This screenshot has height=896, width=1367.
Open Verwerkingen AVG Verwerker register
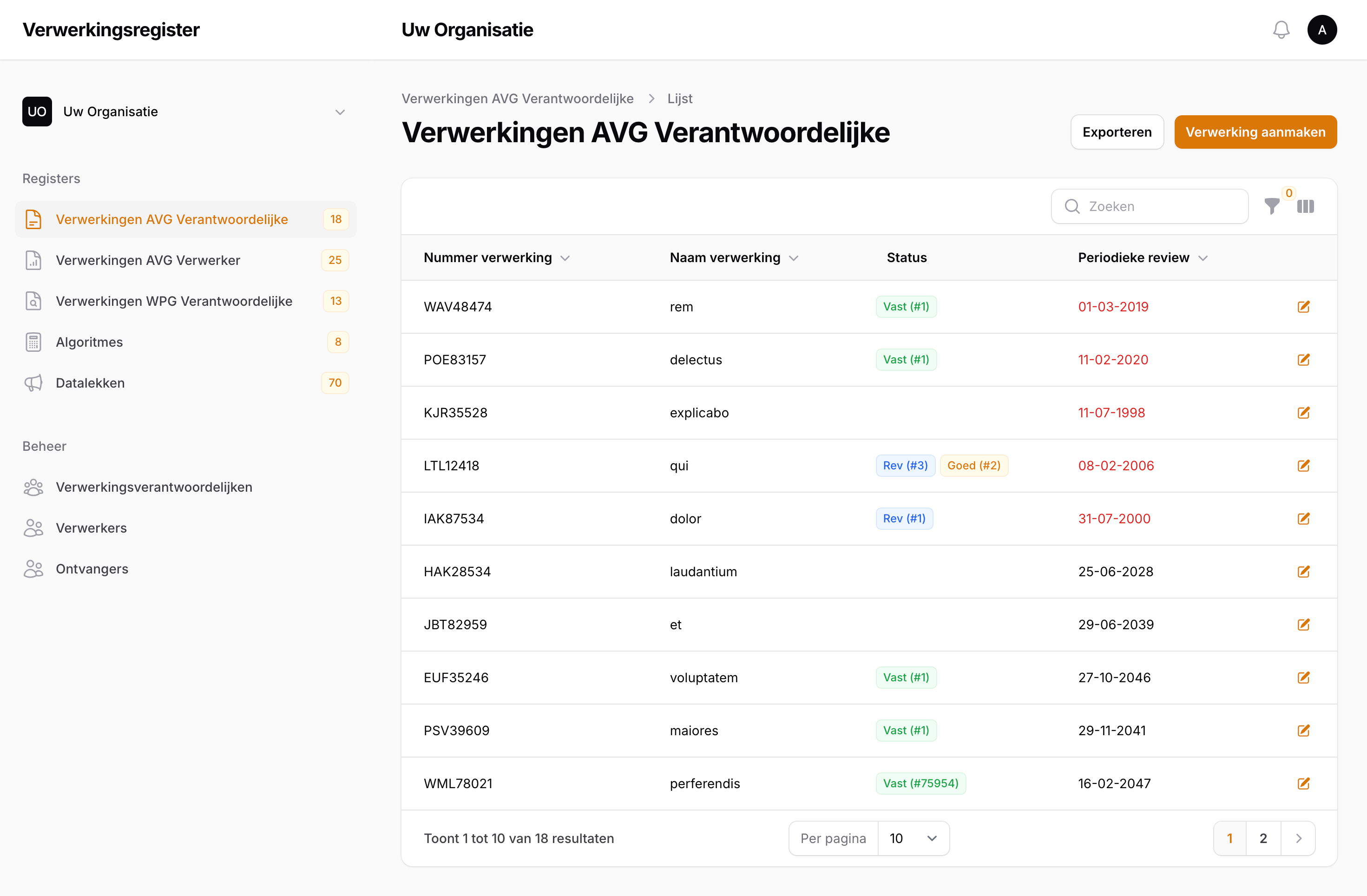pyautogui.click(x=148, y=260)
